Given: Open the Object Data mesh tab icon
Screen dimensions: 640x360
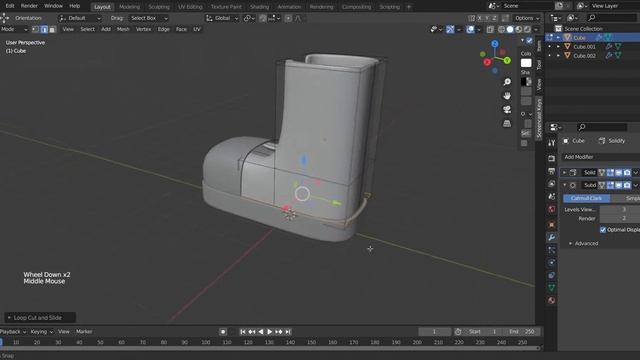Looking at the screenshot, I should click(551, 288).
